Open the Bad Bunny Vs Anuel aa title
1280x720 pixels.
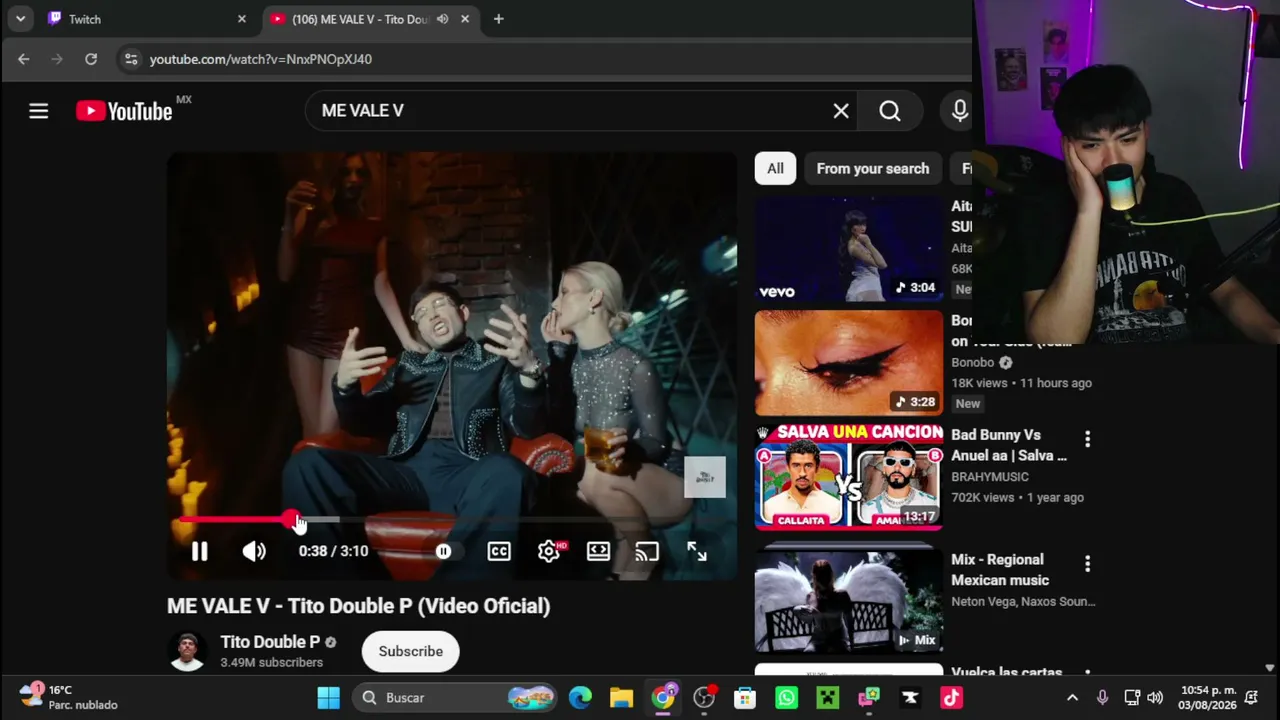[1009, 445]
